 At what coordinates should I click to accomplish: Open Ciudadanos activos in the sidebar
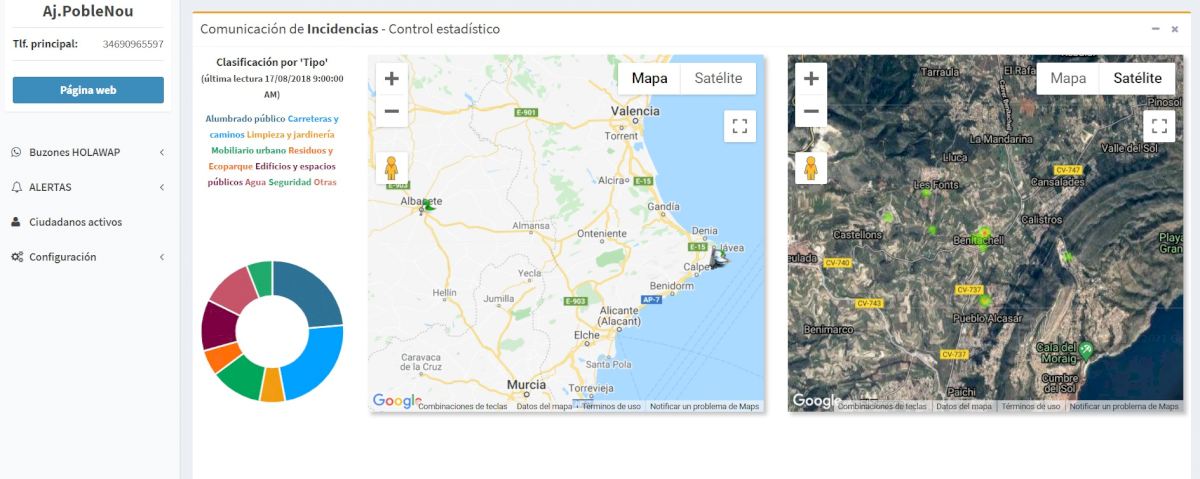click(75, 222)
